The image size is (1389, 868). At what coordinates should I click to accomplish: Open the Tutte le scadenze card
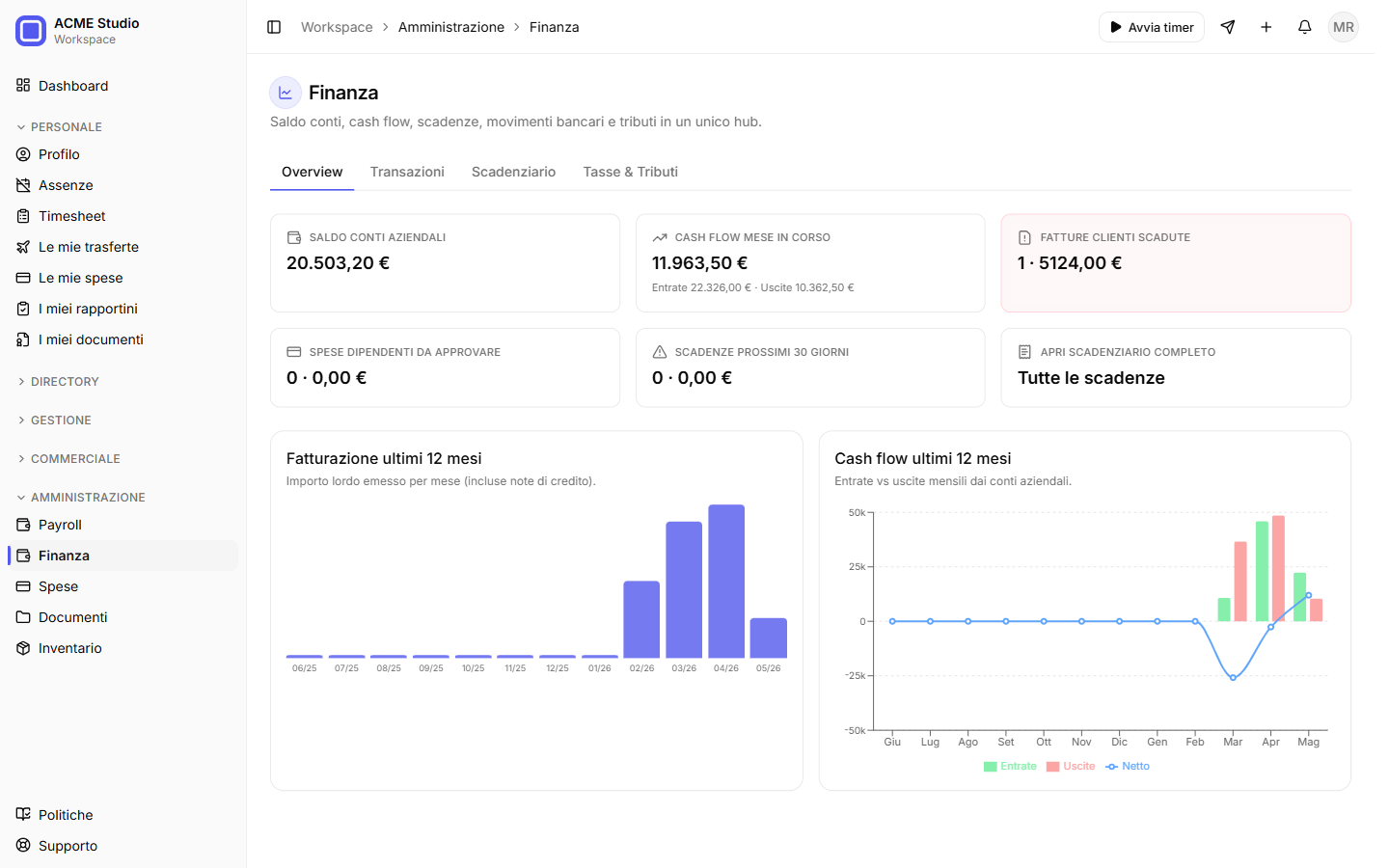(1176, 367)
